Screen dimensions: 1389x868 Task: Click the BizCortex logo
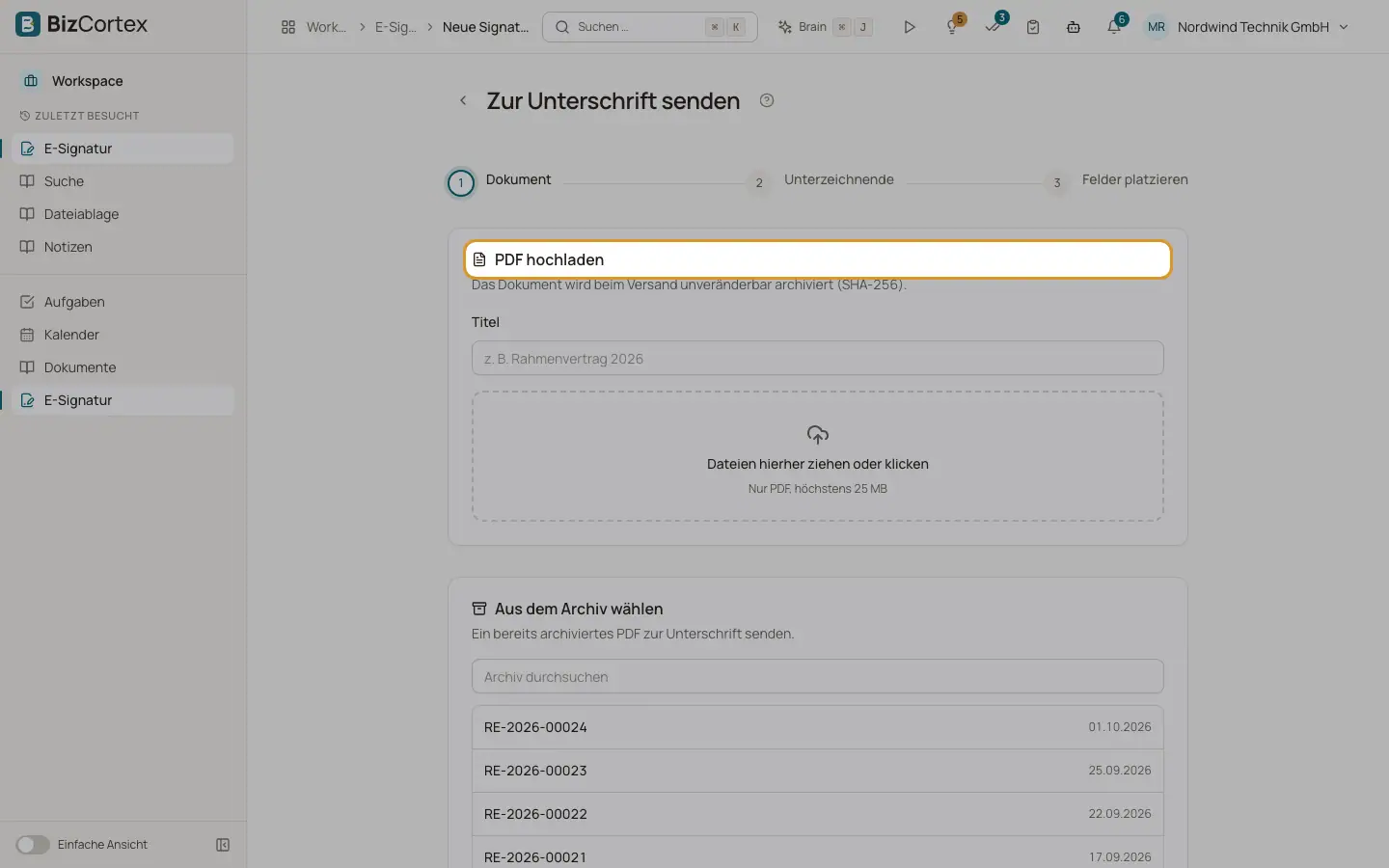tap(82, 24)
